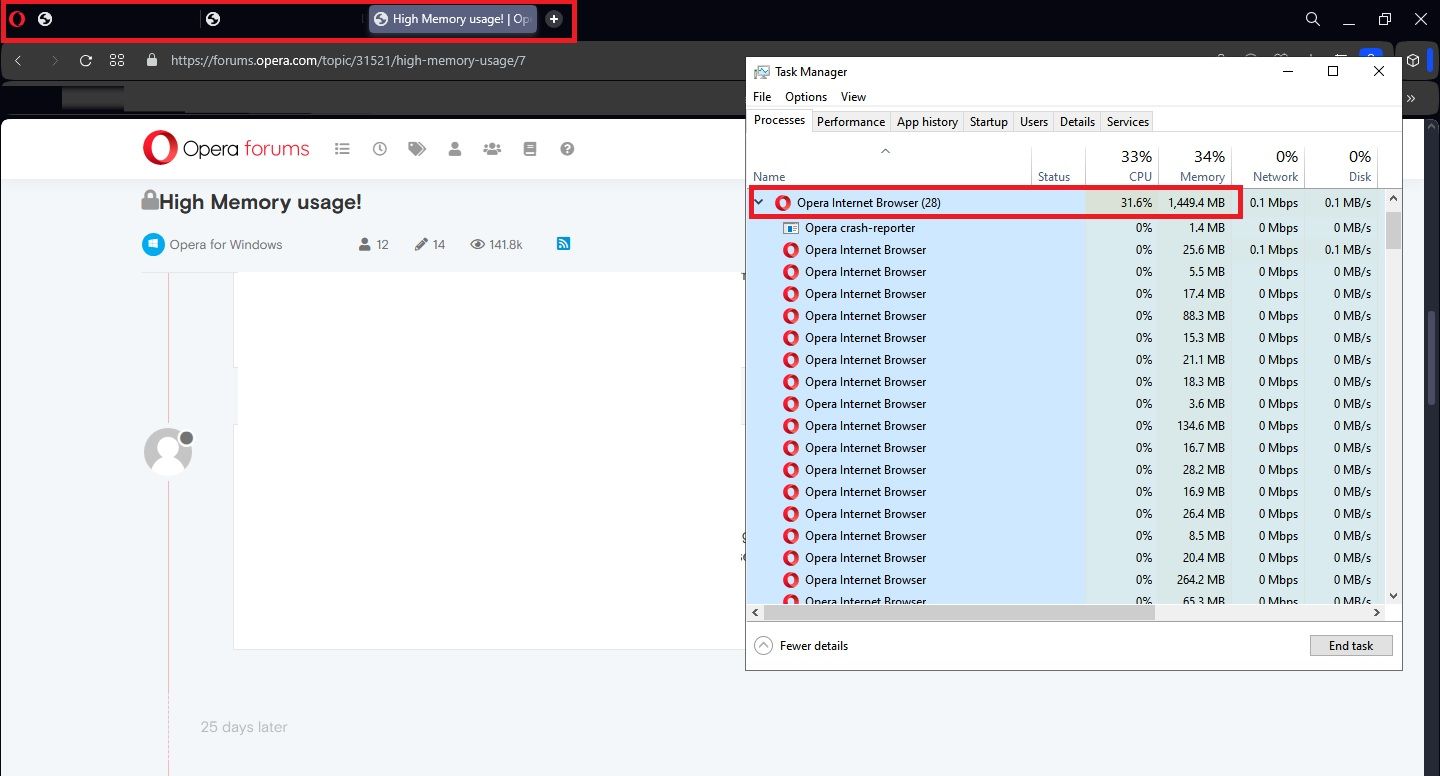Open forum help question mark icon
The height and width of the screenshot is (776, 1440).
(567, 149)
